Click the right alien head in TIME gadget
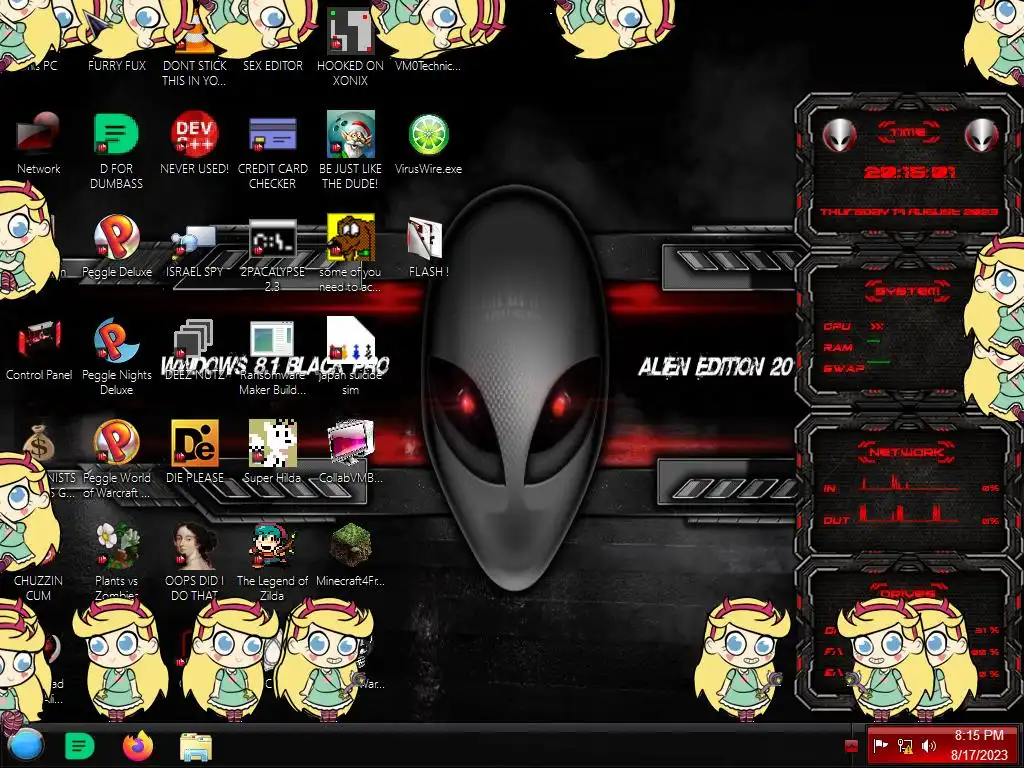This screenshot has height=768, width=1024. (982, 136)
